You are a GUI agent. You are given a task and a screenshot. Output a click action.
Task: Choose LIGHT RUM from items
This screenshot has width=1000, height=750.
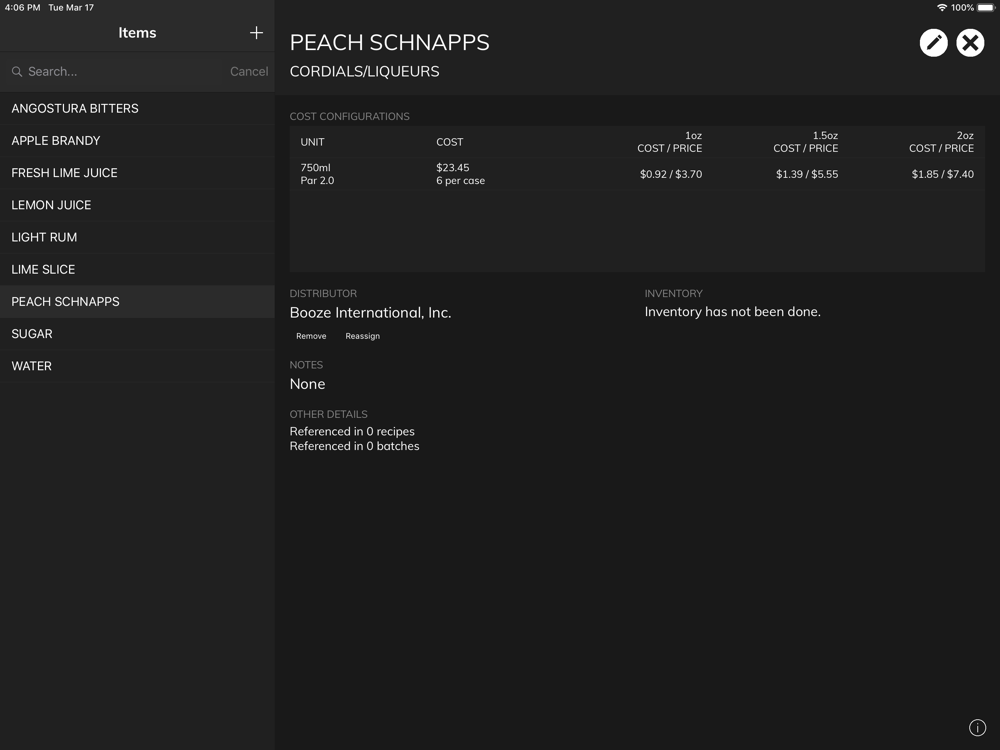coord(137,237)
